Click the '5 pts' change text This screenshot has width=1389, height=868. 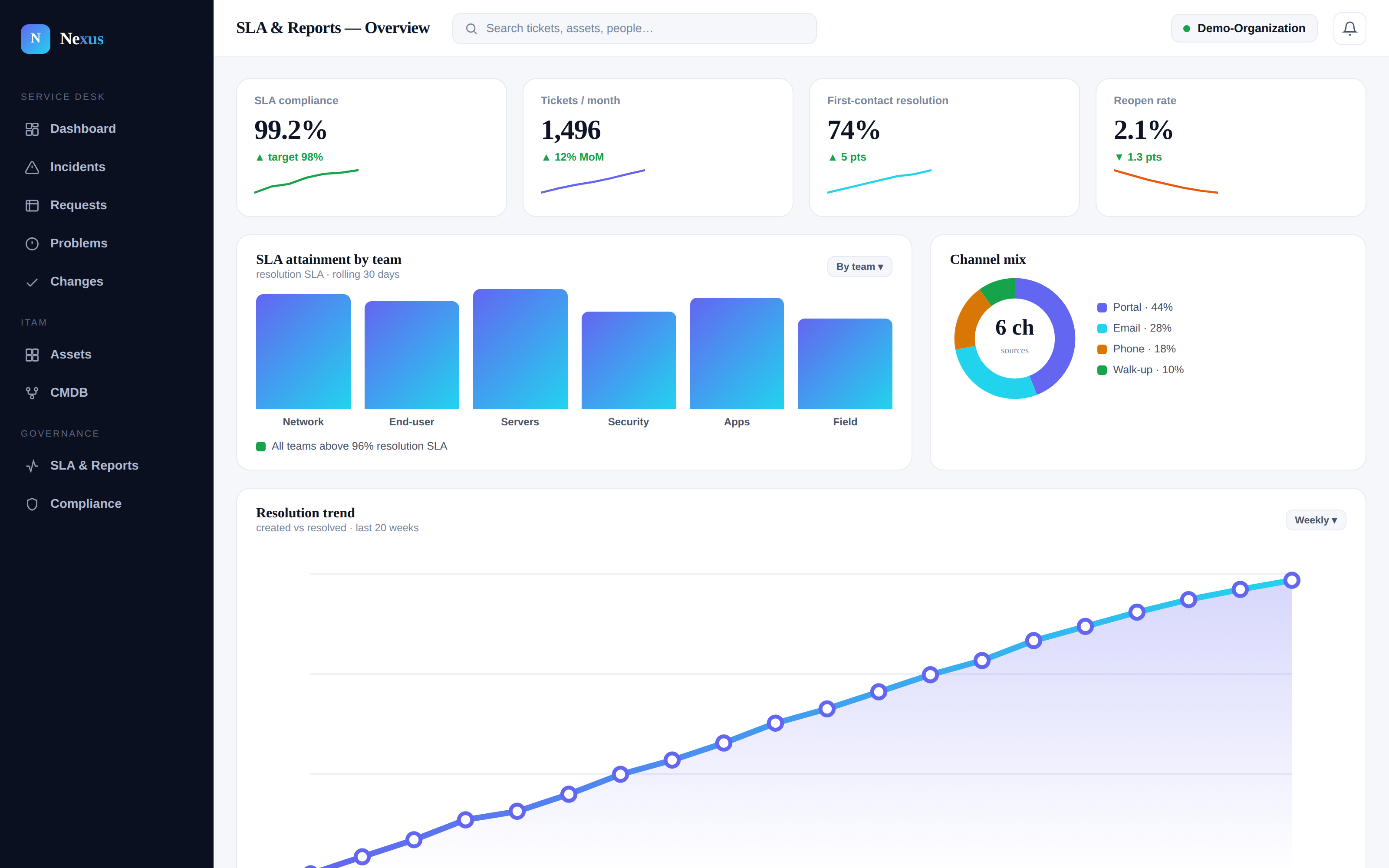point(846,157)
